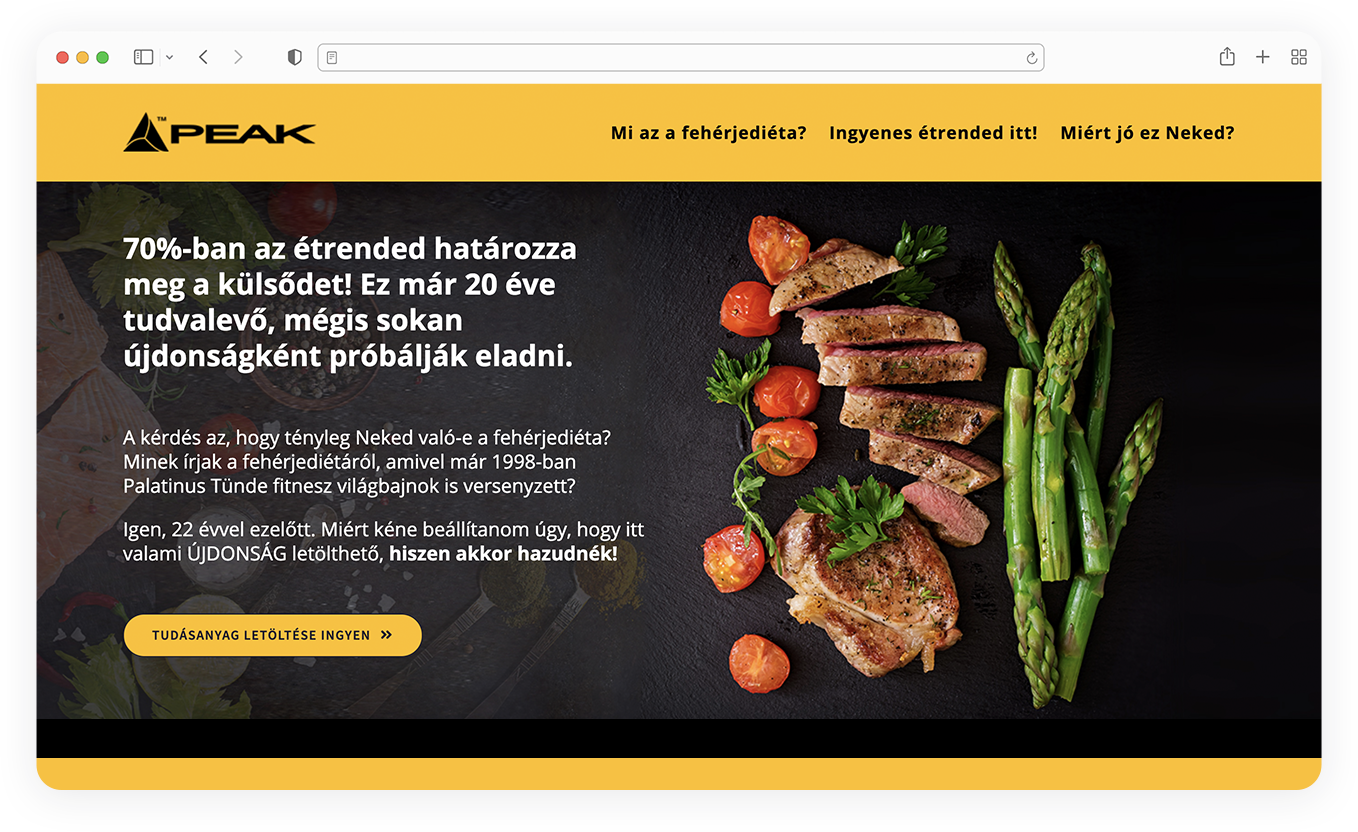Go back with the back arrow

pos(203,58)
